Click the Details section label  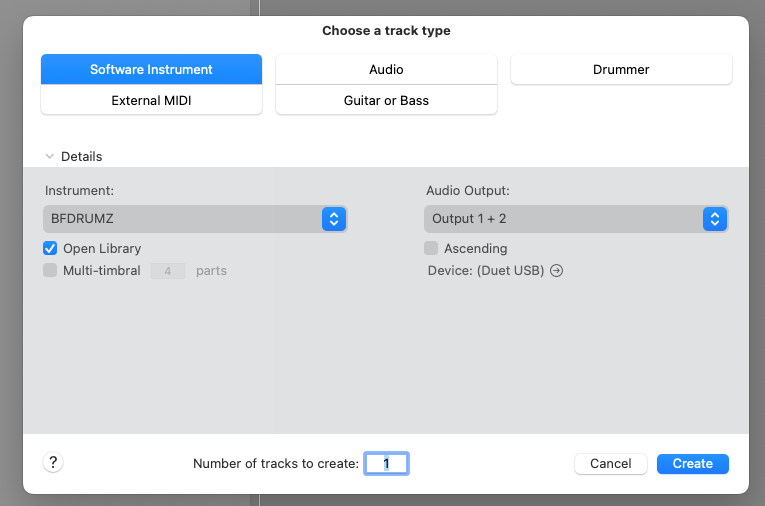(x=81, y=156)
